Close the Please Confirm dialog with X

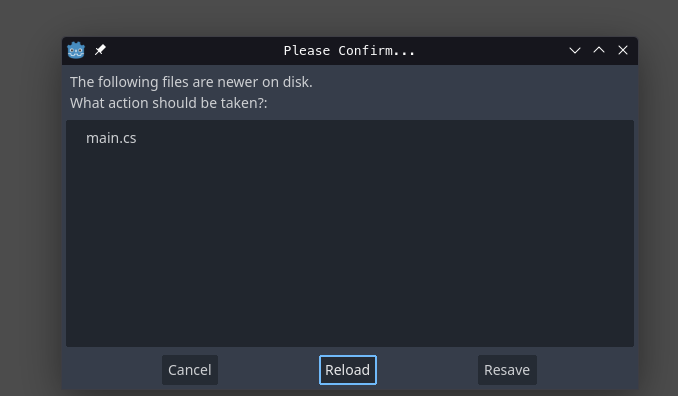point(623,50)
